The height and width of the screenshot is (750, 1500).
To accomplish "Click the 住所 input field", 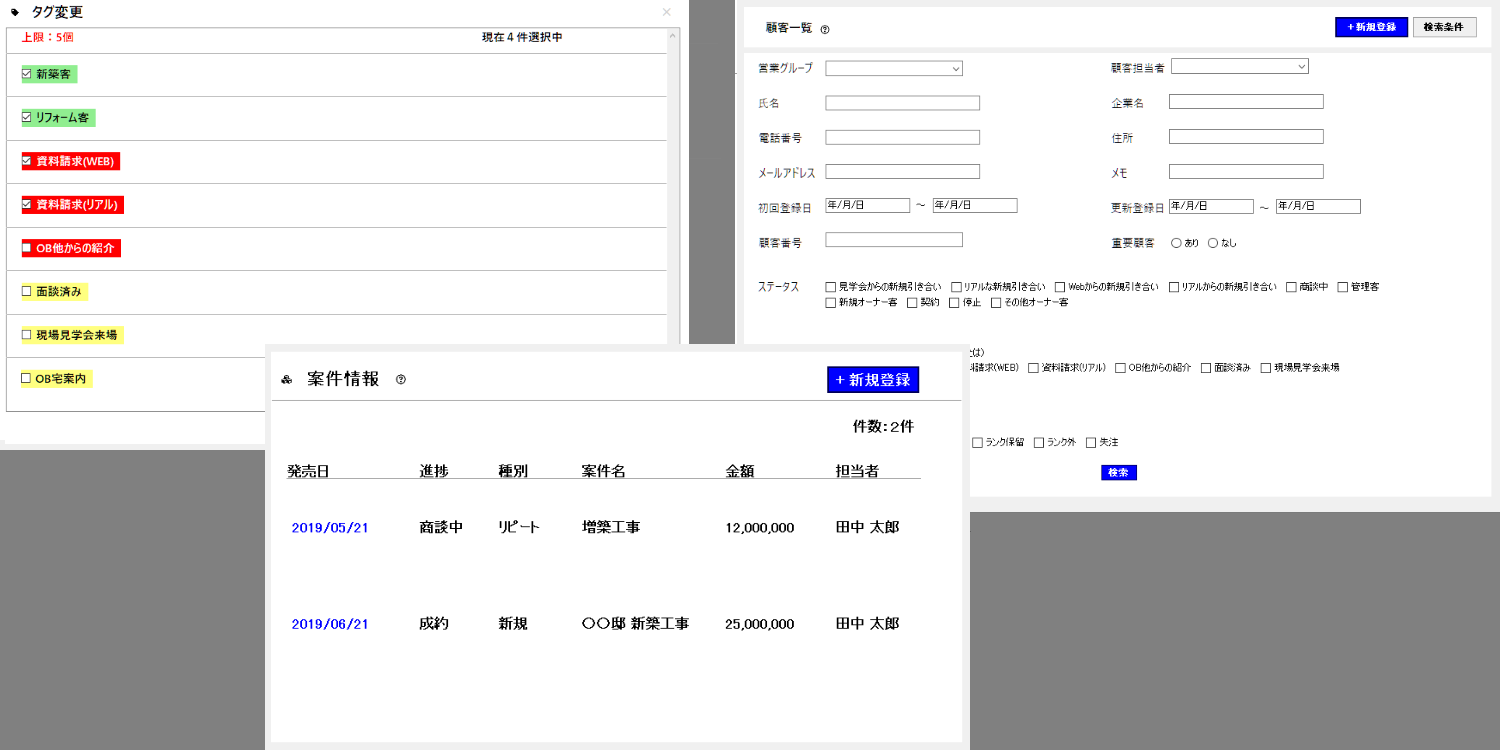I will [1246, 136].
